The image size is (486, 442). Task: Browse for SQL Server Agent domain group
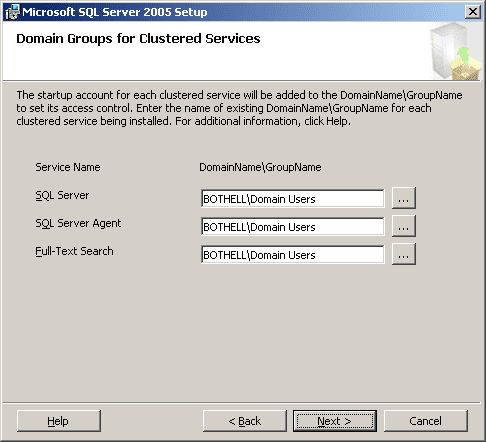click(404, 226)
